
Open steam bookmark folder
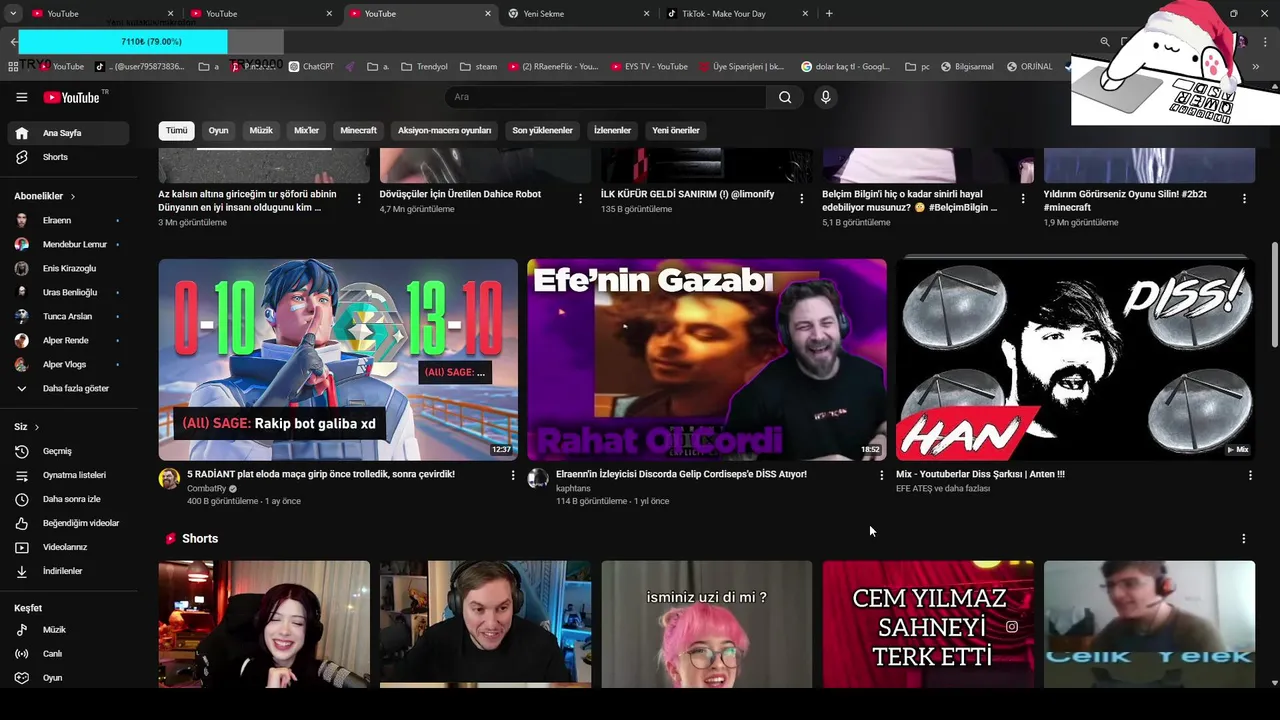coord(478,67)
